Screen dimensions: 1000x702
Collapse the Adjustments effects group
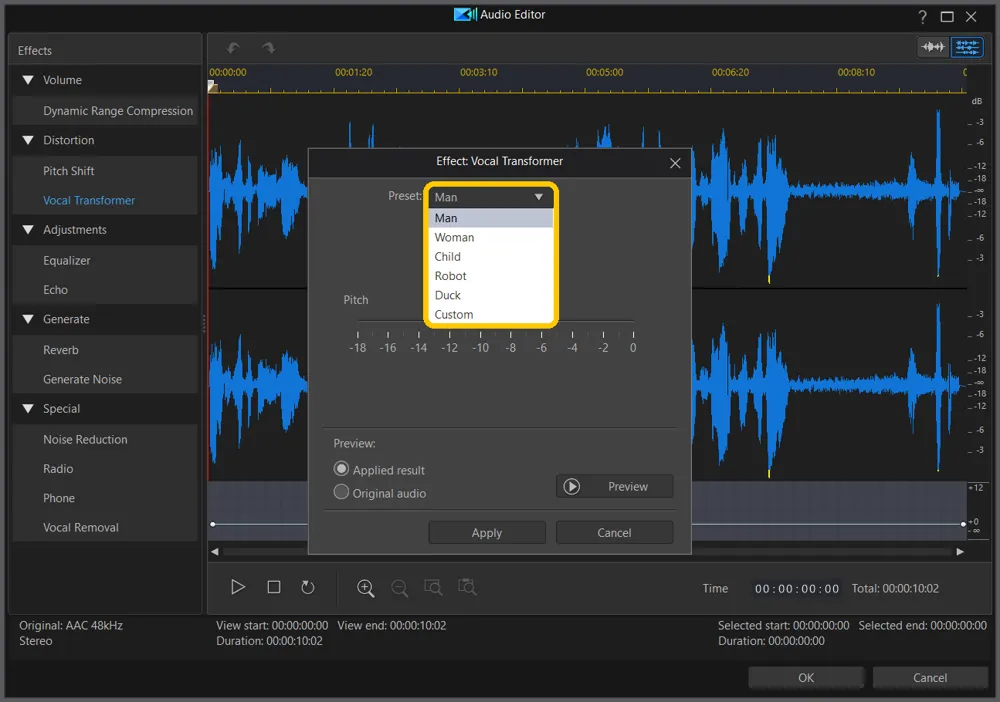click(28, 230)
